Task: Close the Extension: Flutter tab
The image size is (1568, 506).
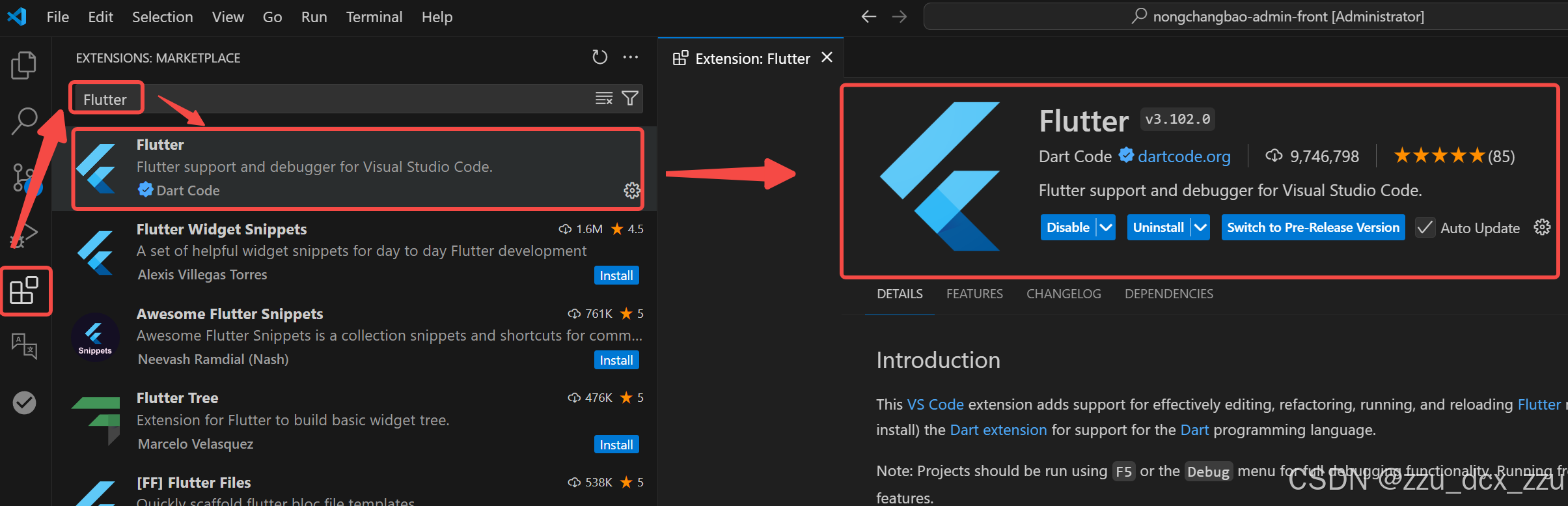Action: pos(827,57)
